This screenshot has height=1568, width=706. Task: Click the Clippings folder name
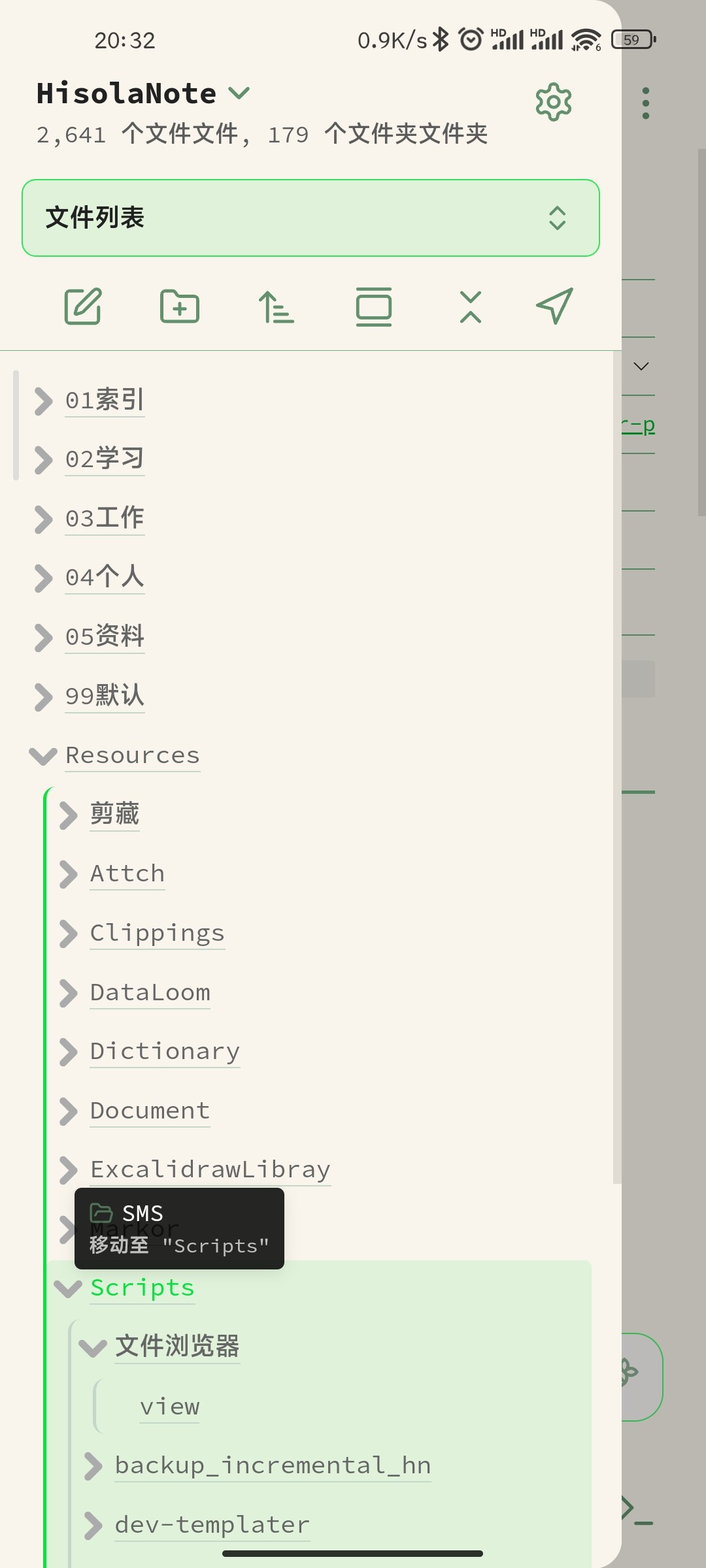[x=157, y=933]
